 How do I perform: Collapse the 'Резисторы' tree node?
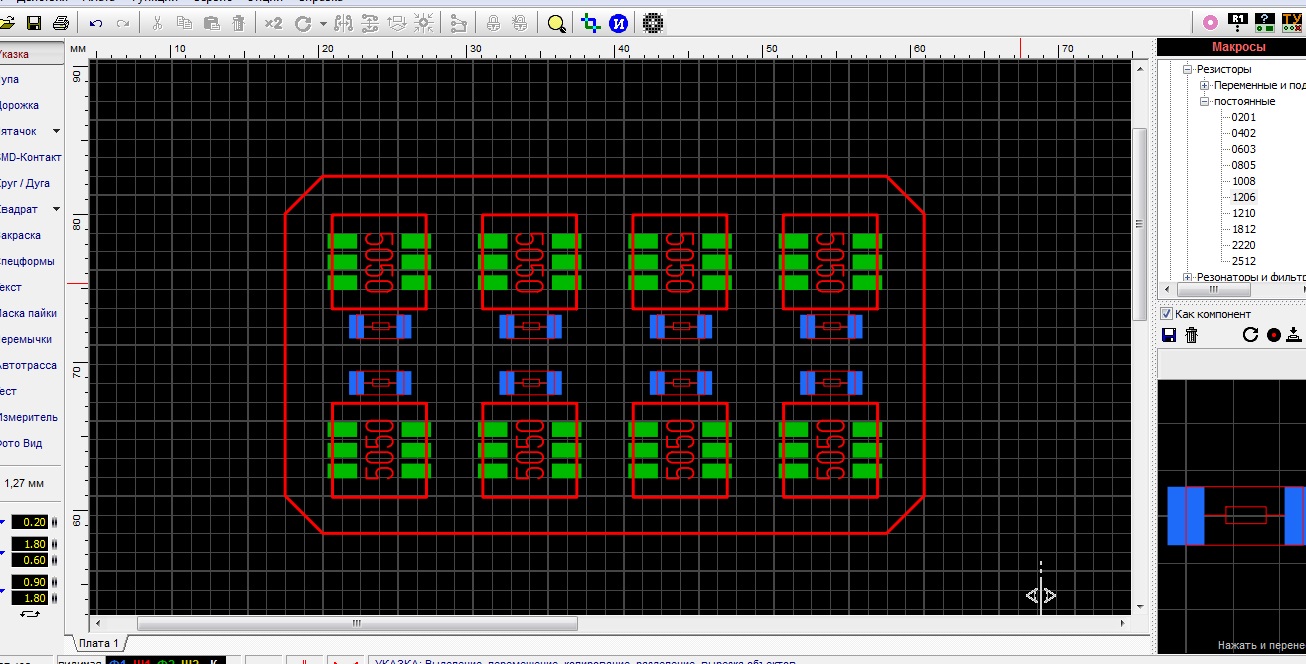[x=1188, y=70]
